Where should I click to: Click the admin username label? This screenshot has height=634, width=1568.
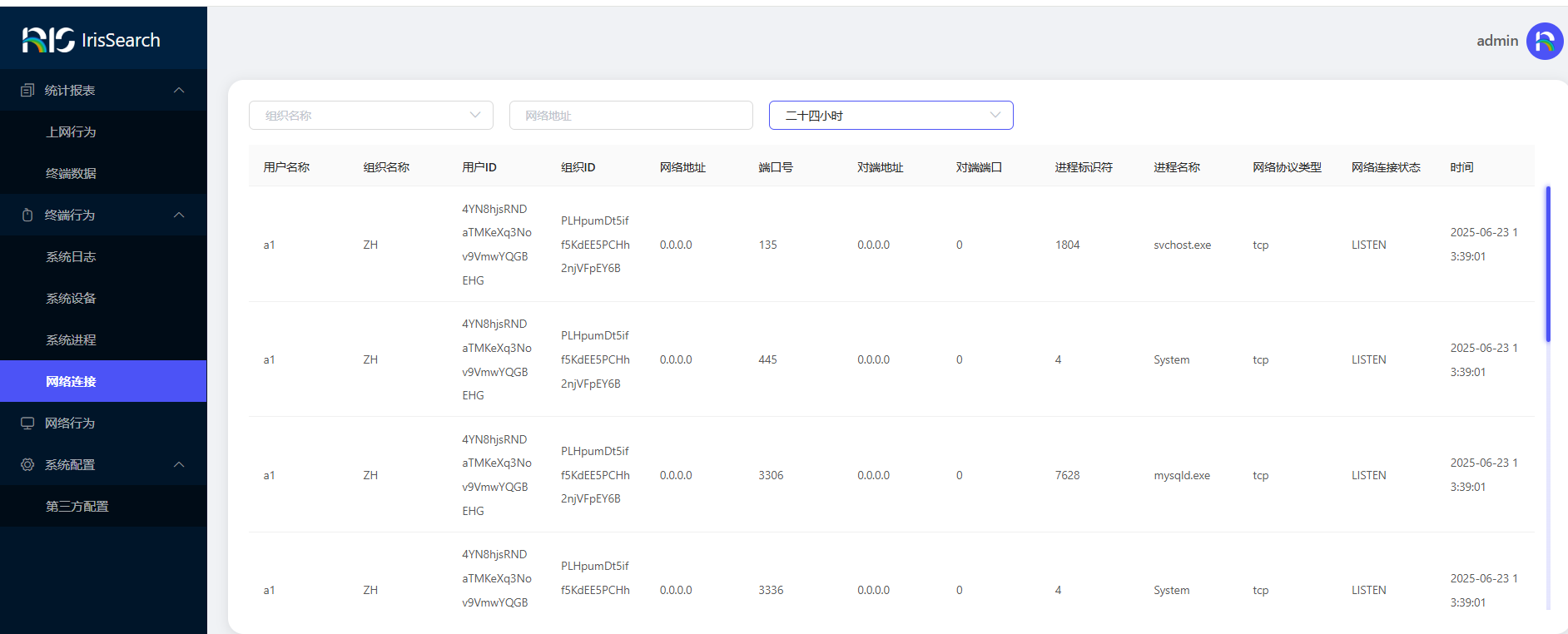(1496, 41)
